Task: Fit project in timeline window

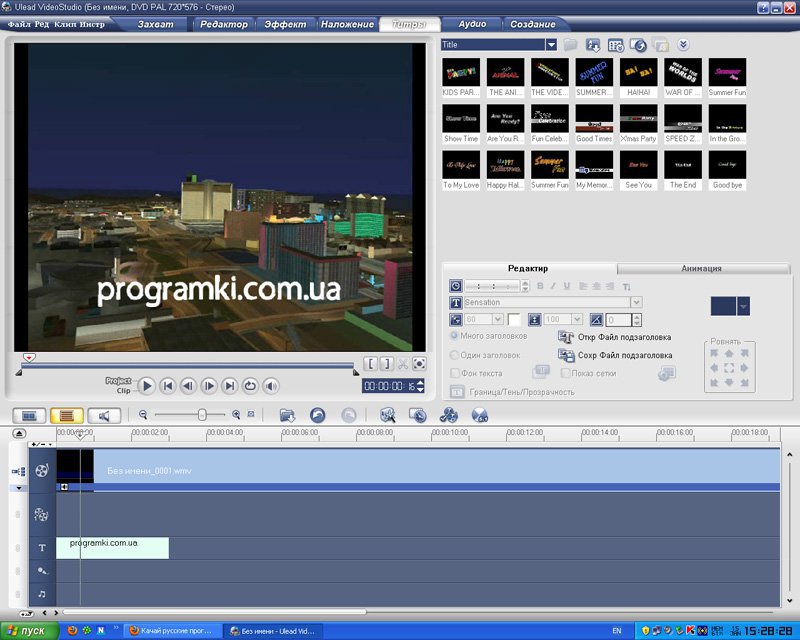Action: [x=251, y=414]
